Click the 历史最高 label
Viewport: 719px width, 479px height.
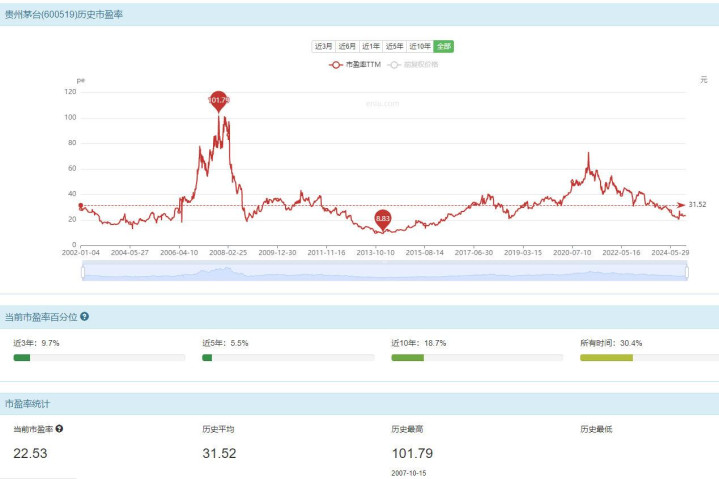click(x=407, y=429)
